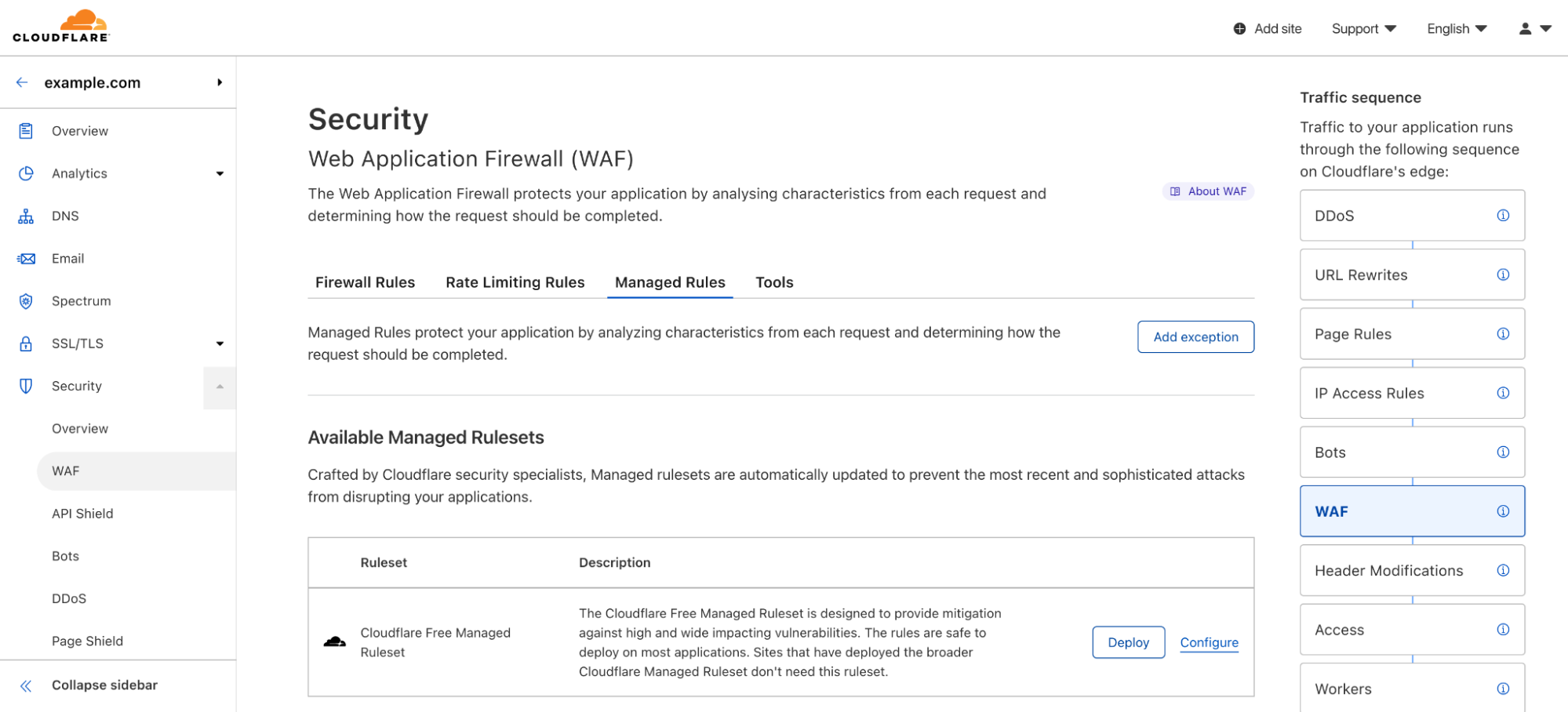Click the Email envelope icon
Image resolution: width=1568 pixels, height=712 pixels.
click(26, 259)
